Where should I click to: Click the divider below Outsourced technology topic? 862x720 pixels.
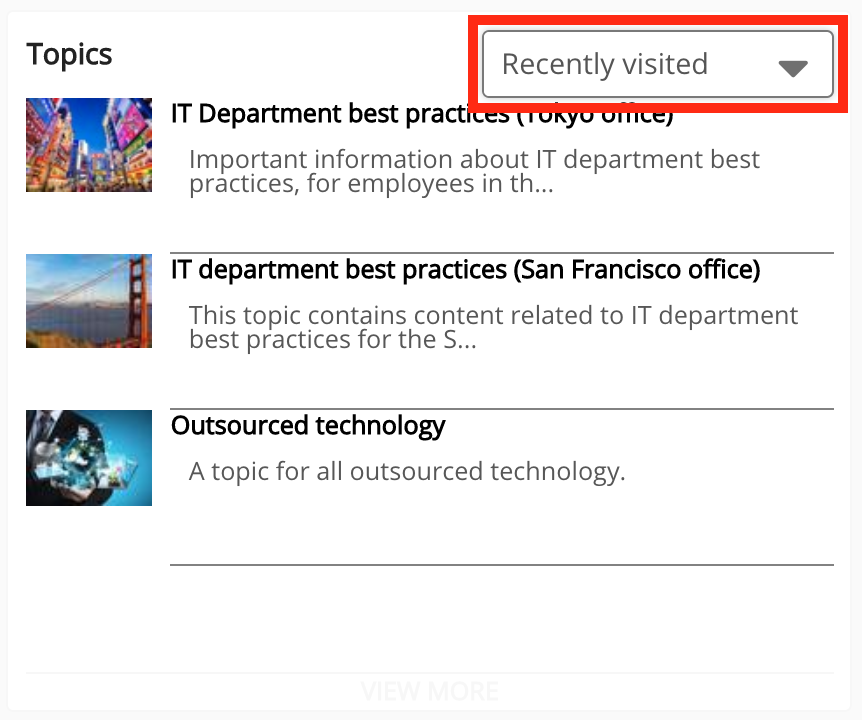coord(501,565)
